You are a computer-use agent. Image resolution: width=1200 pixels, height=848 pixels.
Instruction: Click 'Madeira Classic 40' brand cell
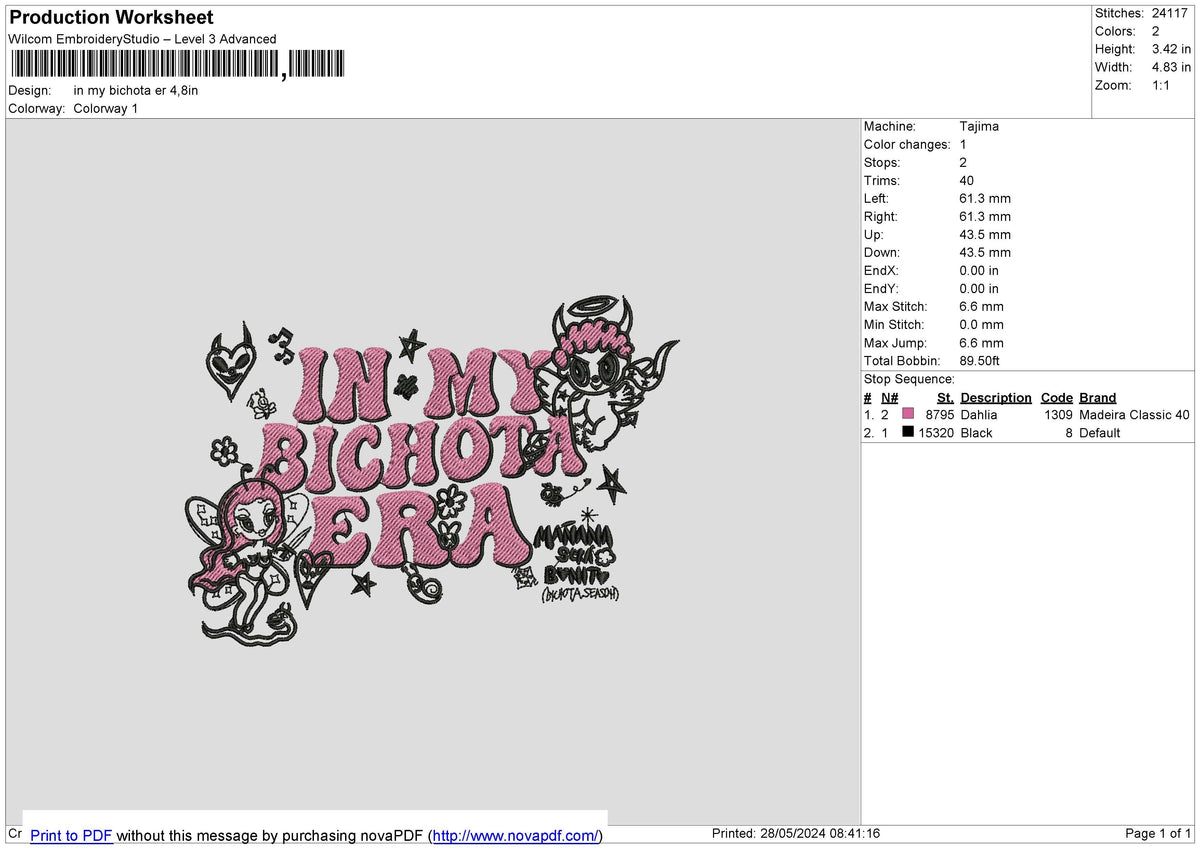click(x=1134, y=414)
